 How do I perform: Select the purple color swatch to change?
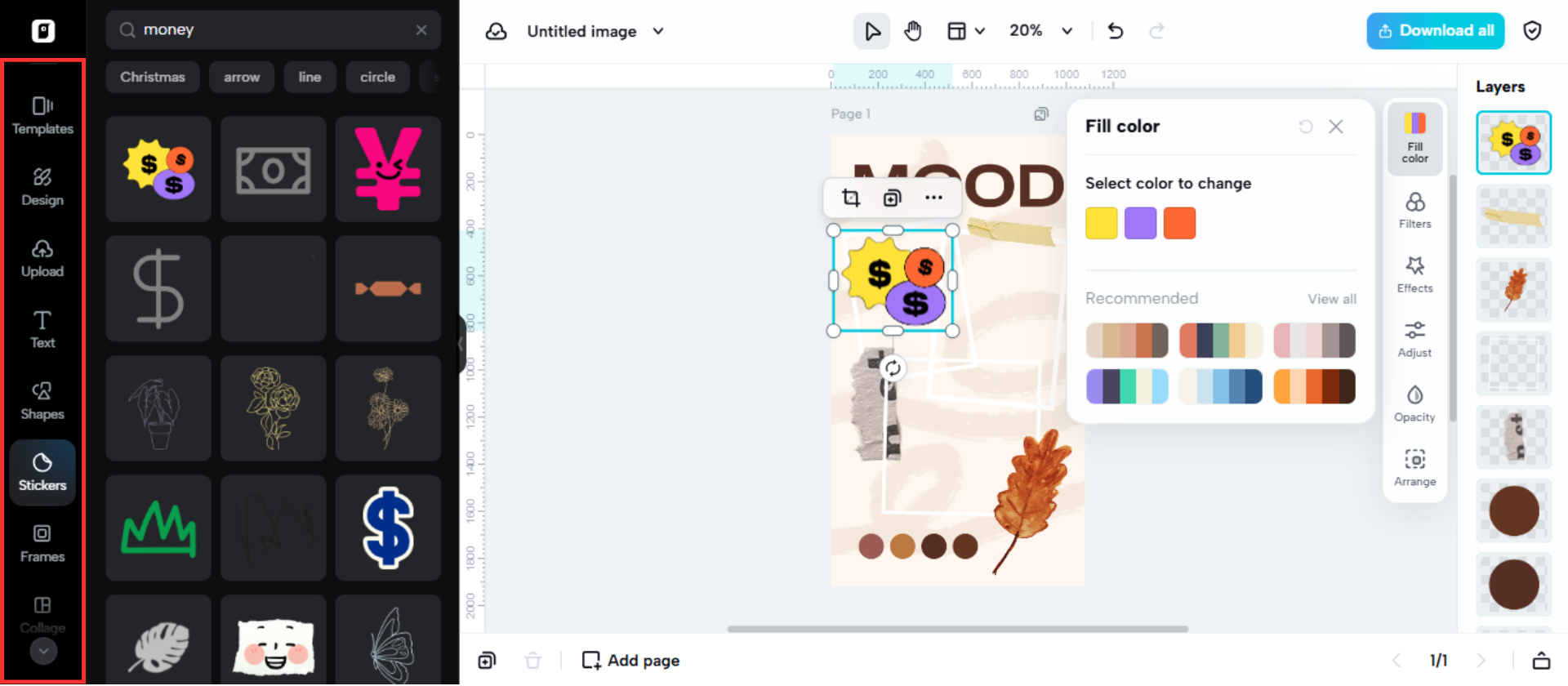coord(1141,223)
